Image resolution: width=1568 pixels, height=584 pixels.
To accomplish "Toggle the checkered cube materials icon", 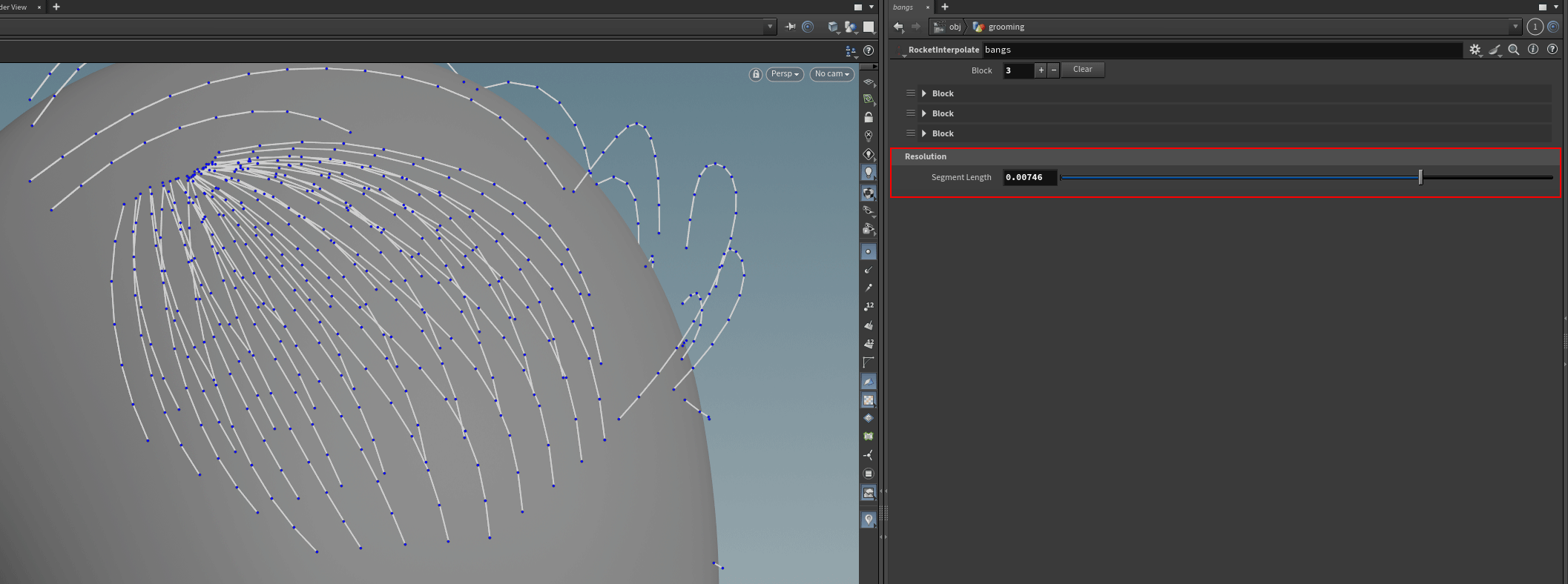I will (868, 193).
